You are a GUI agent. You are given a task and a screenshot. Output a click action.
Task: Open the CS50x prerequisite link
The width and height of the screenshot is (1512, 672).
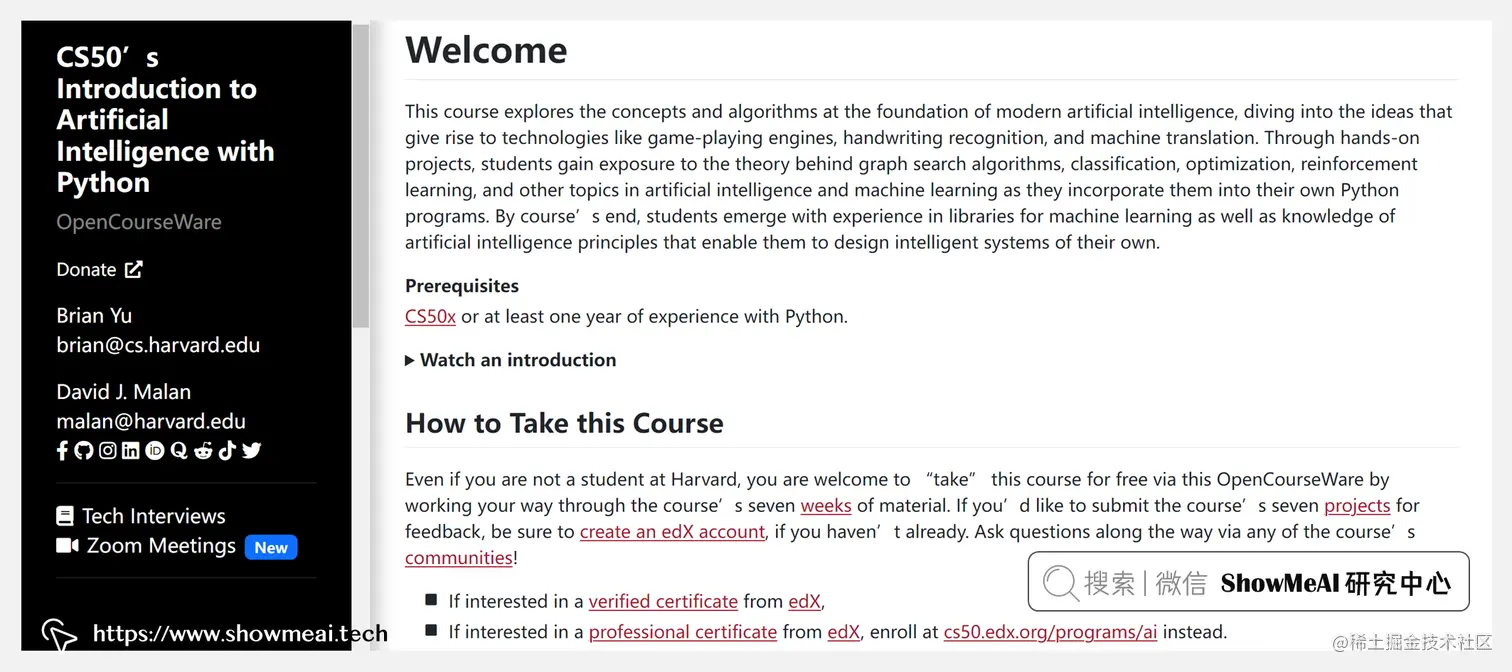(429, 316)
